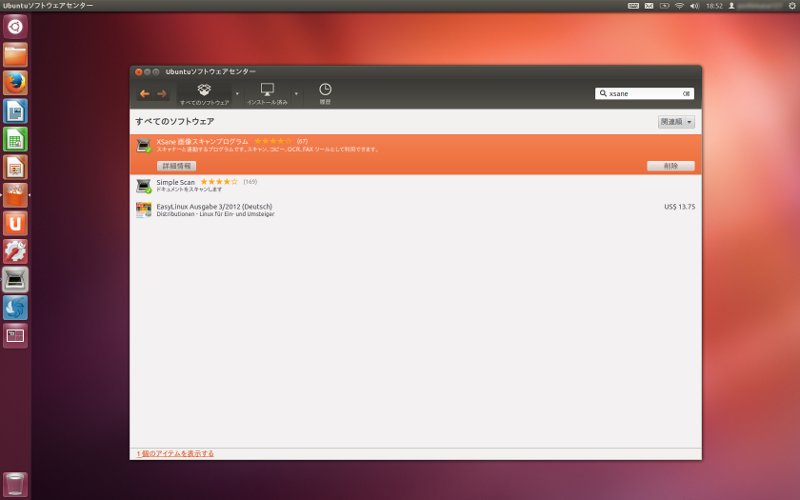
Task: Select the Simple Scan entry
Action: tap(416, 185)
